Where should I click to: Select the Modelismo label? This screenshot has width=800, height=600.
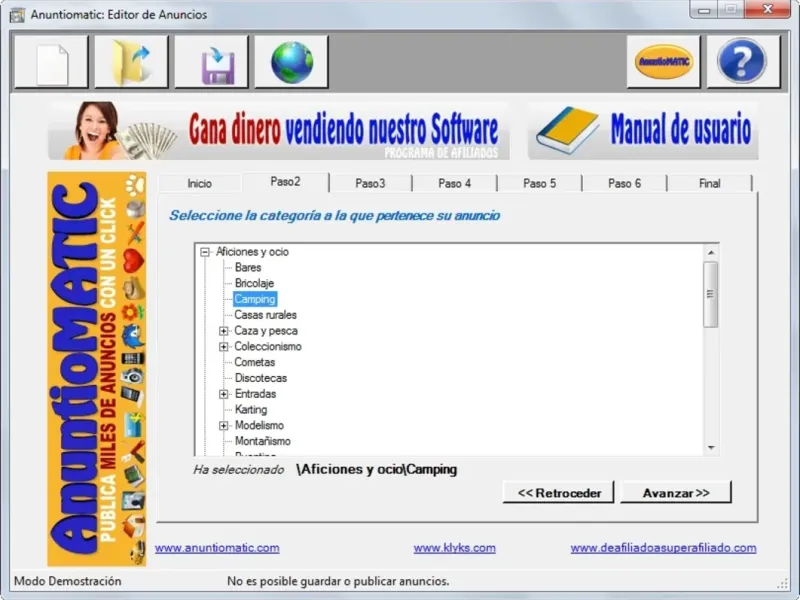(x=259, y=426)
